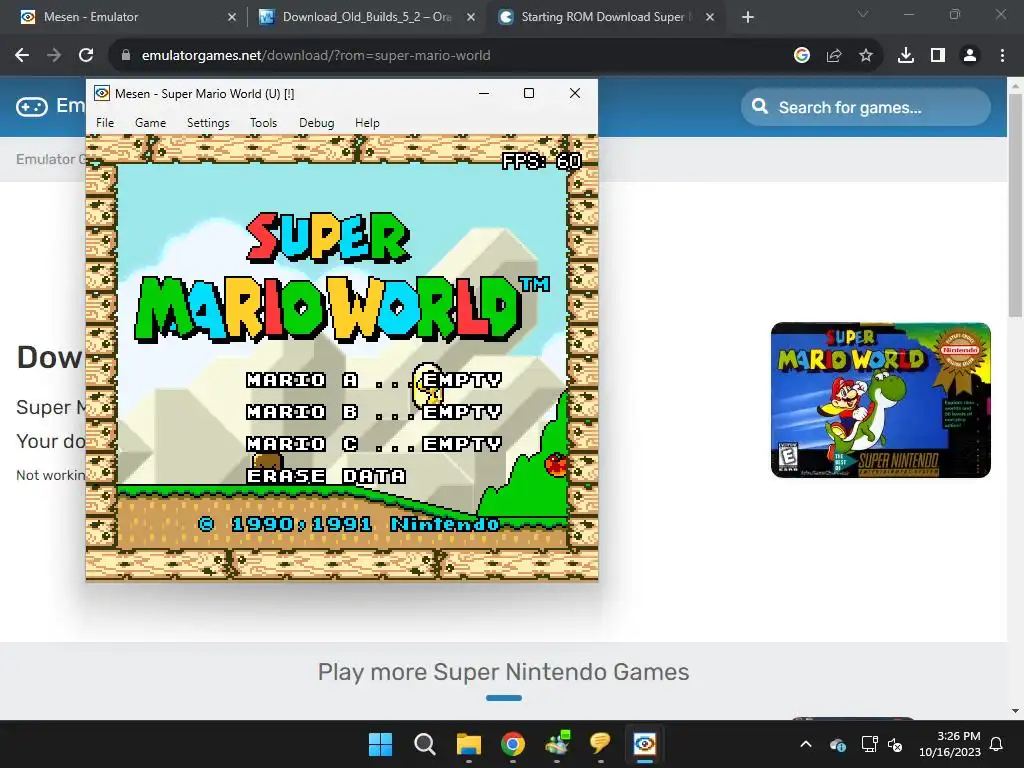Select the MARIO A save slot
Screen dimensions: 1024x768
pos(374,379)
